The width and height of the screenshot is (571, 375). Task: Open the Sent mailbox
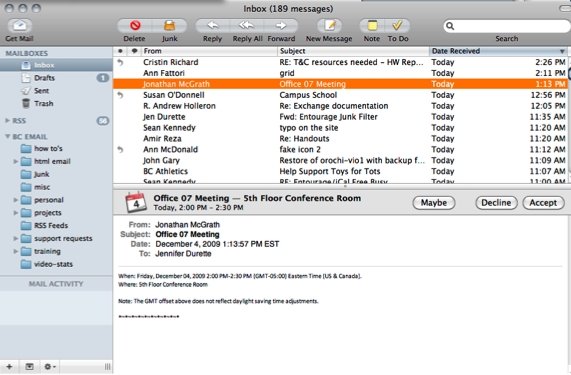click(56, 91)
